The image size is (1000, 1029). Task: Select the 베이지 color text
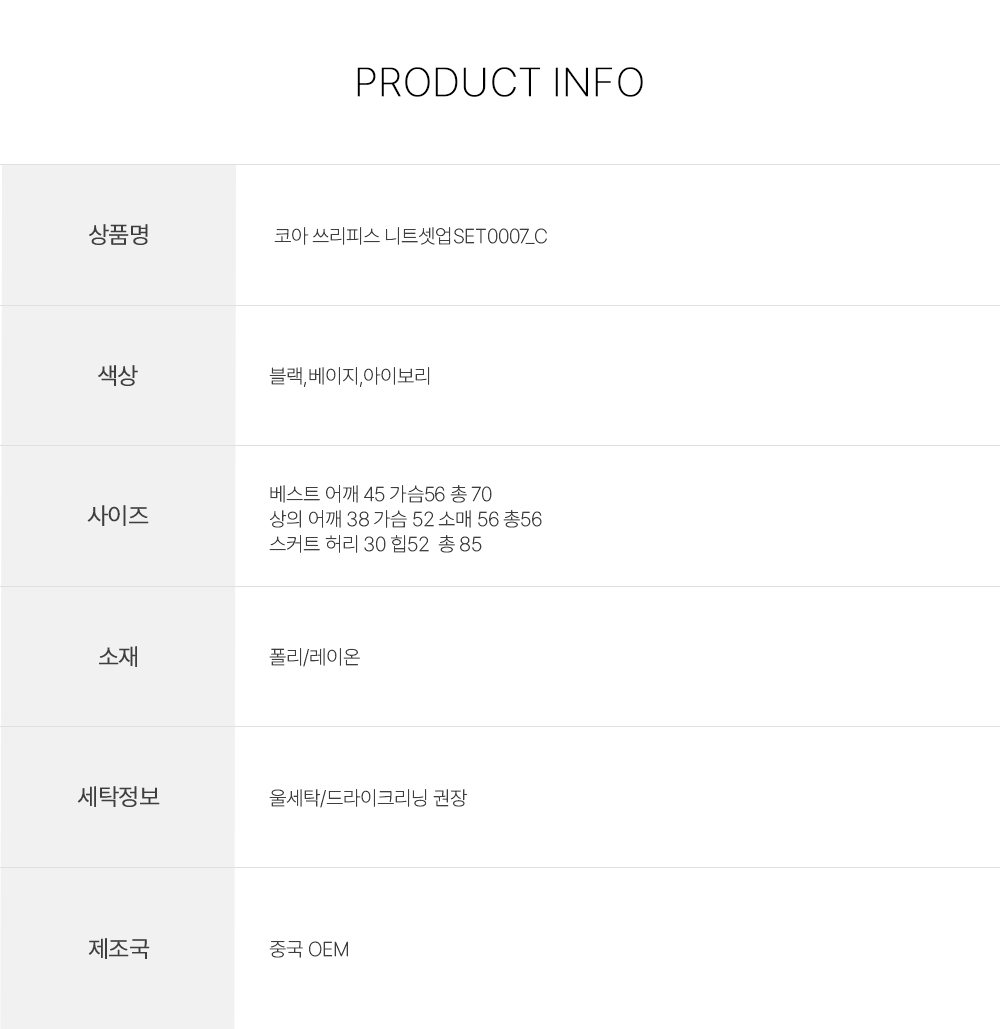(x=333, y=377)
